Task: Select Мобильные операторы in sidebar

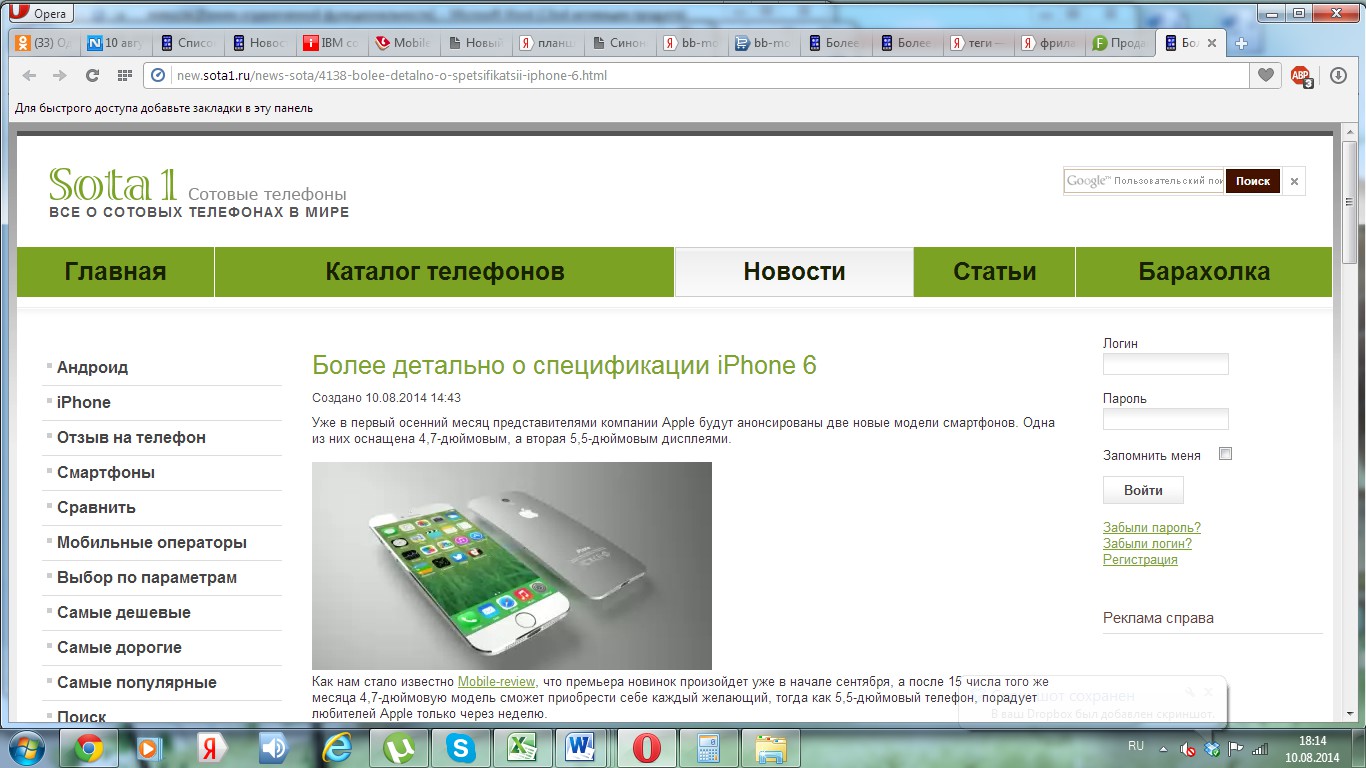Action: 152,542
